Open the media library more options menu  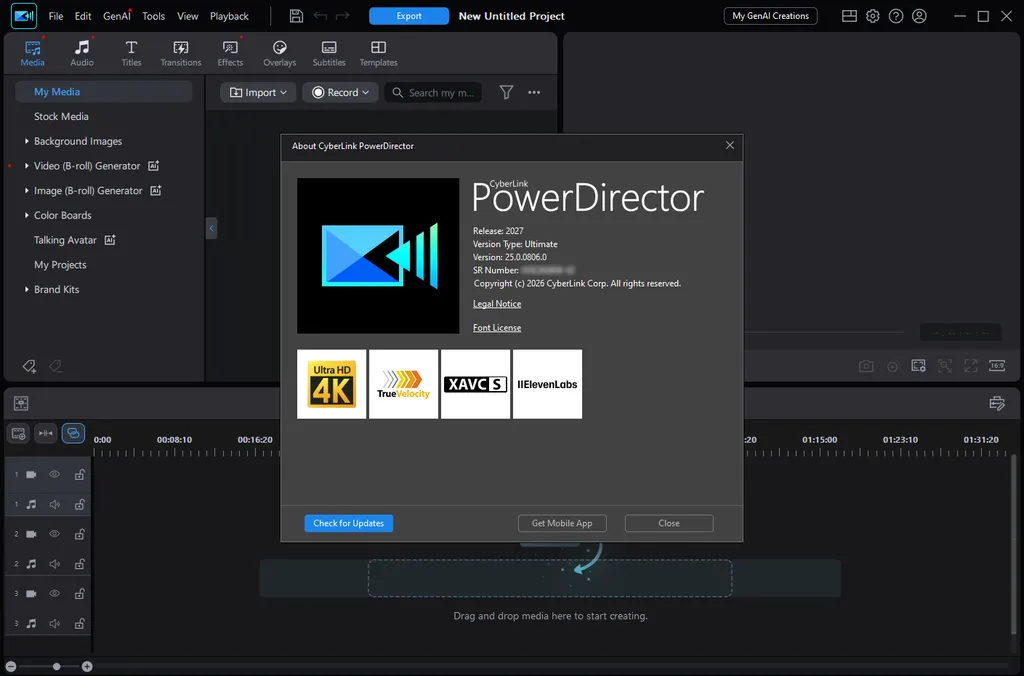pyautogui.click(x=534, y=93)
